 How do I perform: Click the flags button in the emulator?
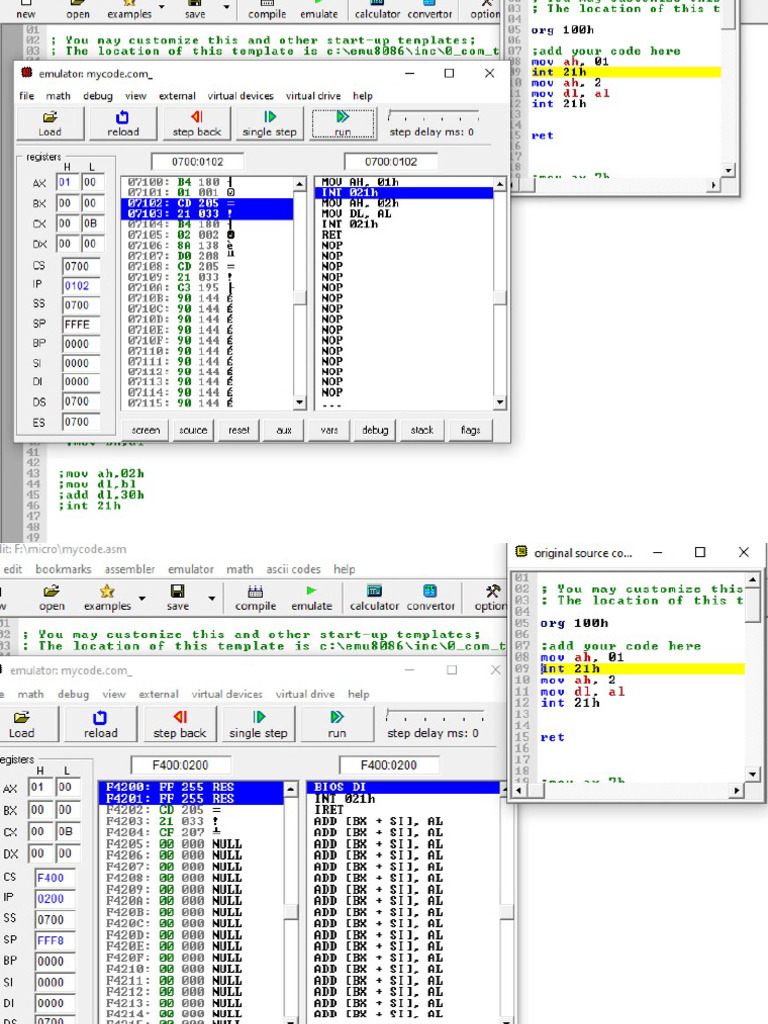coord(470,430)
